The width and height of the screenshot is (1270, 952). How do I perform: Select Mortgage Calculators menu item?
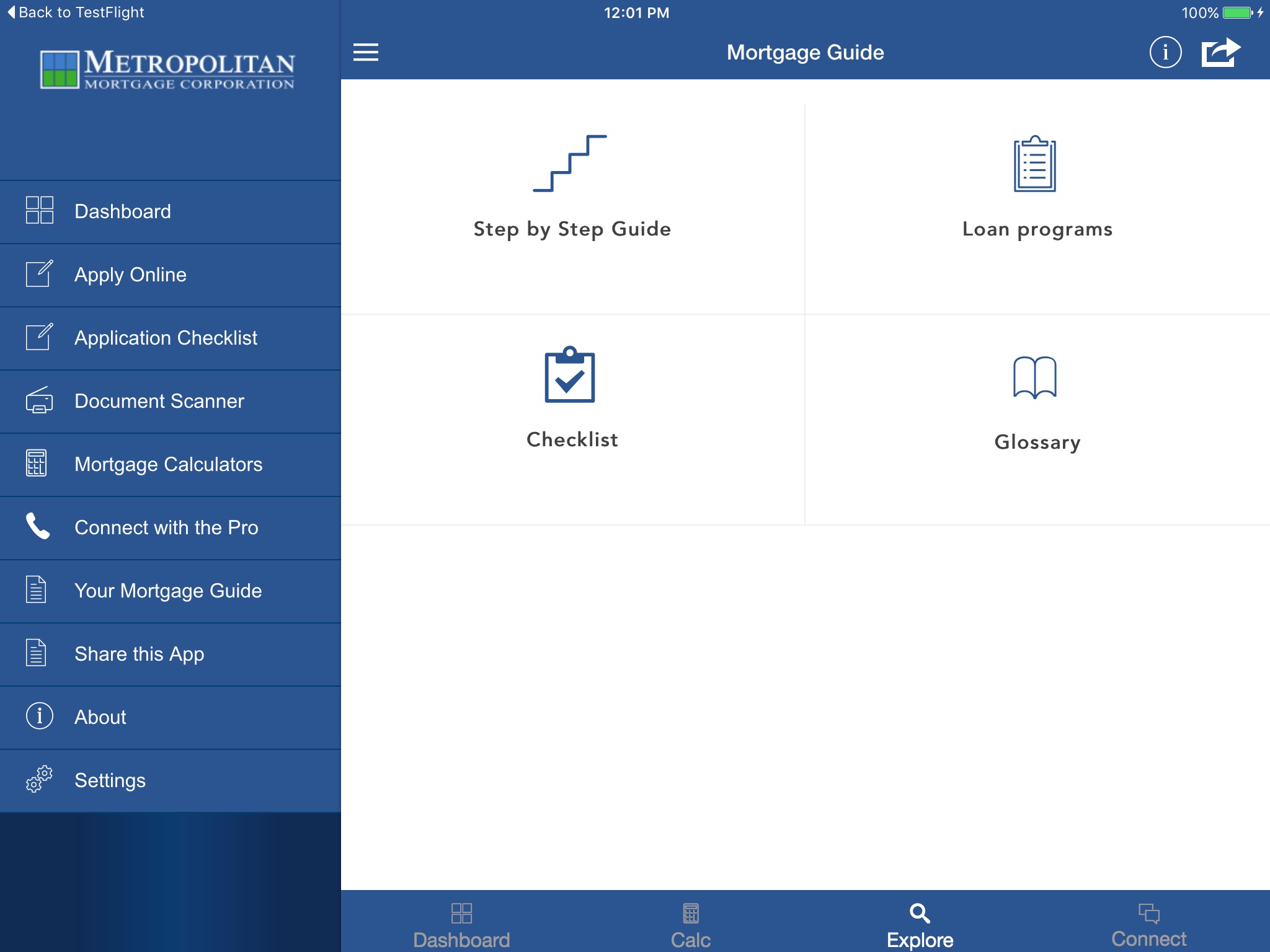pyautogui.click(x=168, y=464)
